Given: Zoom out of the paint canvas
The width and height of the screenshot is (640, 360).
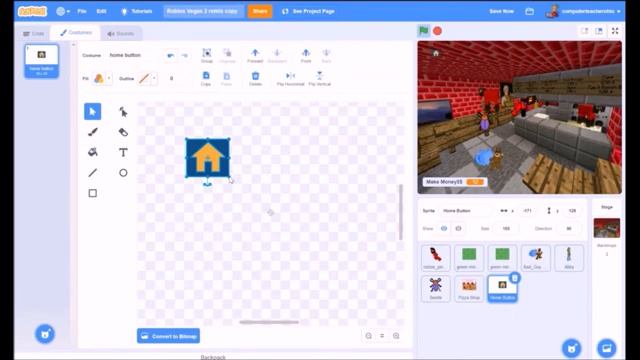Looking at the screenshot, I should coord(369,336).
